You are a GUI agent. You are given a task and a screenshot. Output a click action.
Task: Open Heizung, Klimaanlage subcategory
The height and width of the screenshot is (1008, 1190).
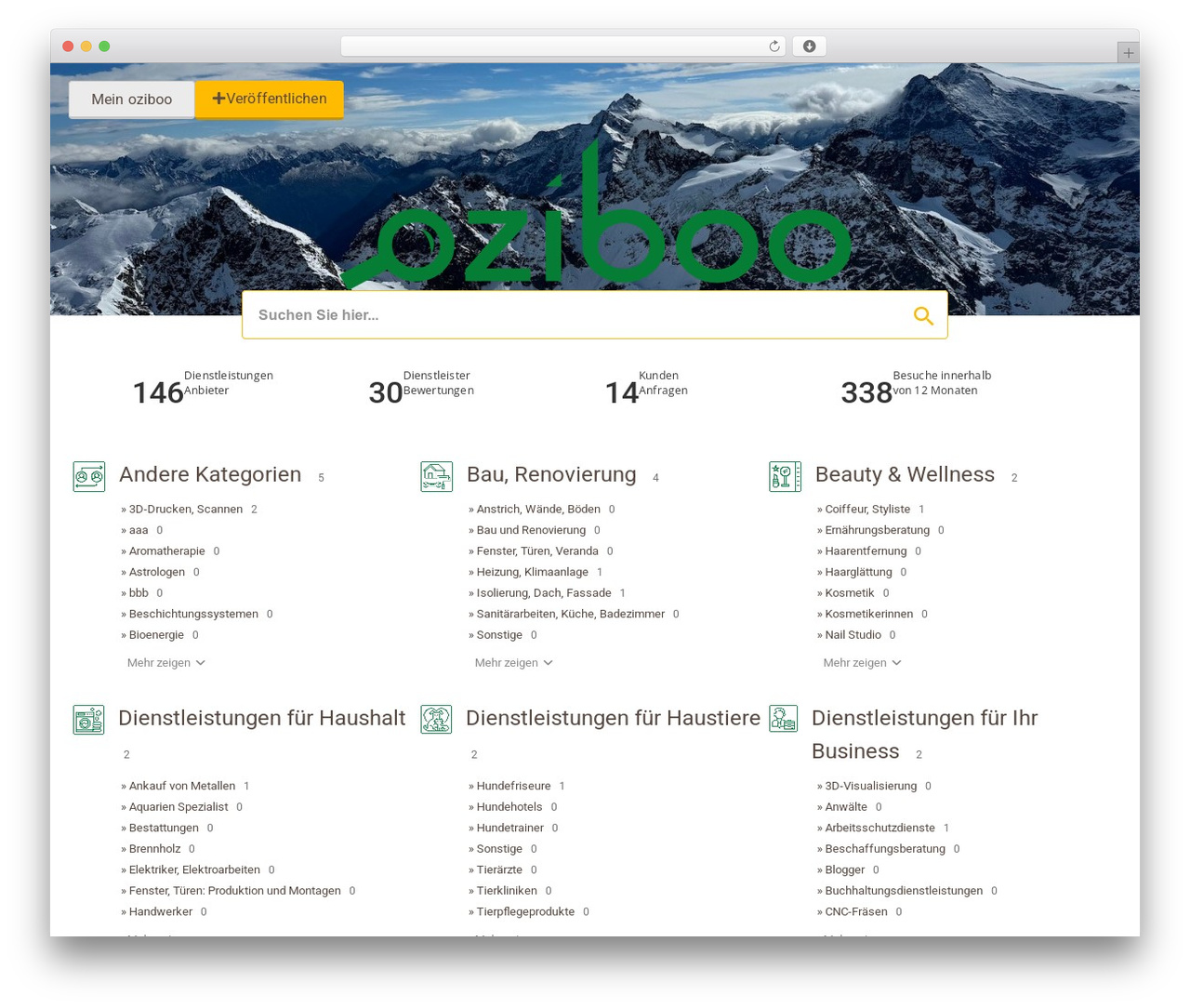(x=533, y=573)
